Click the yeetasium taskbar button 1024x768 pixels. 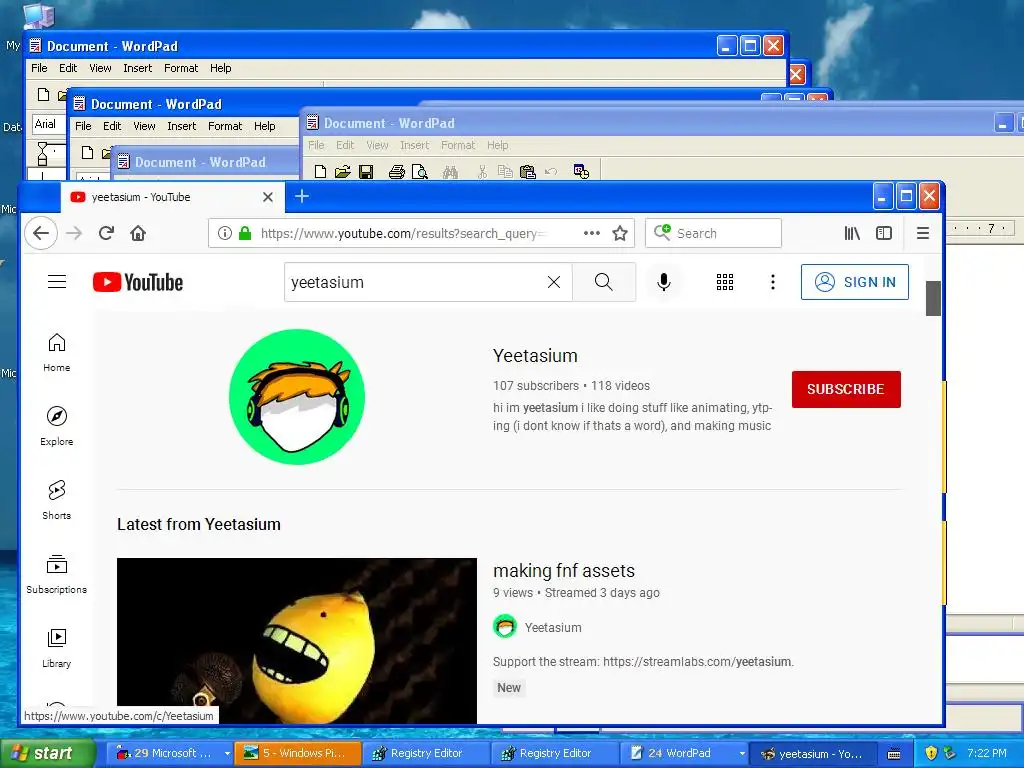[812, 754]
